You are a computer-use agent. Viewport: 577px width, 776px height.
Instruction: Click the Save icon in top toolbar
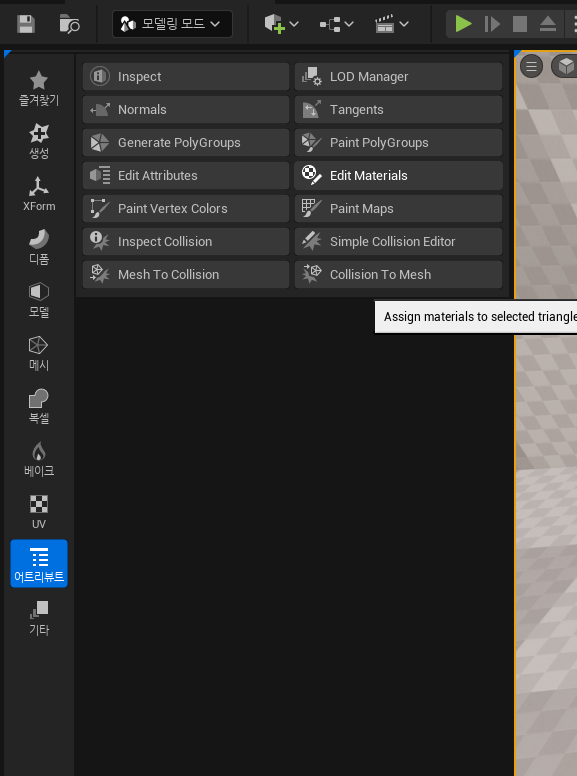[x=26, y=24]
